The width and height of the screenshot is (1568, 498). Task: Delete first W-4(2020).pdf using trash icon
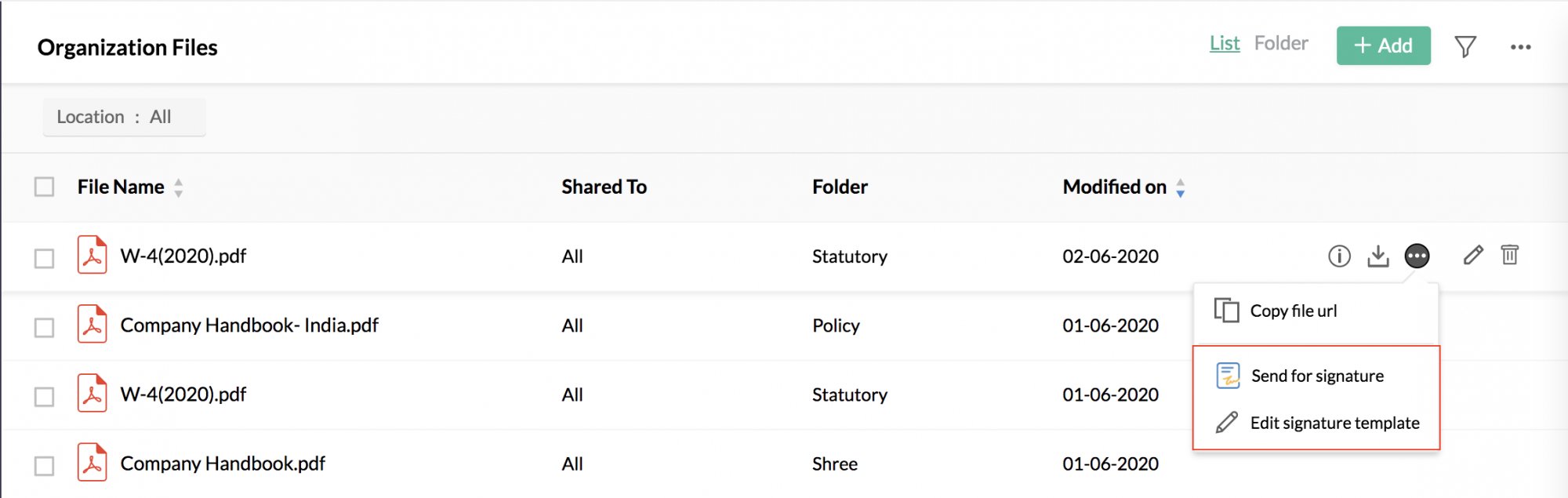pos(1509,255)
